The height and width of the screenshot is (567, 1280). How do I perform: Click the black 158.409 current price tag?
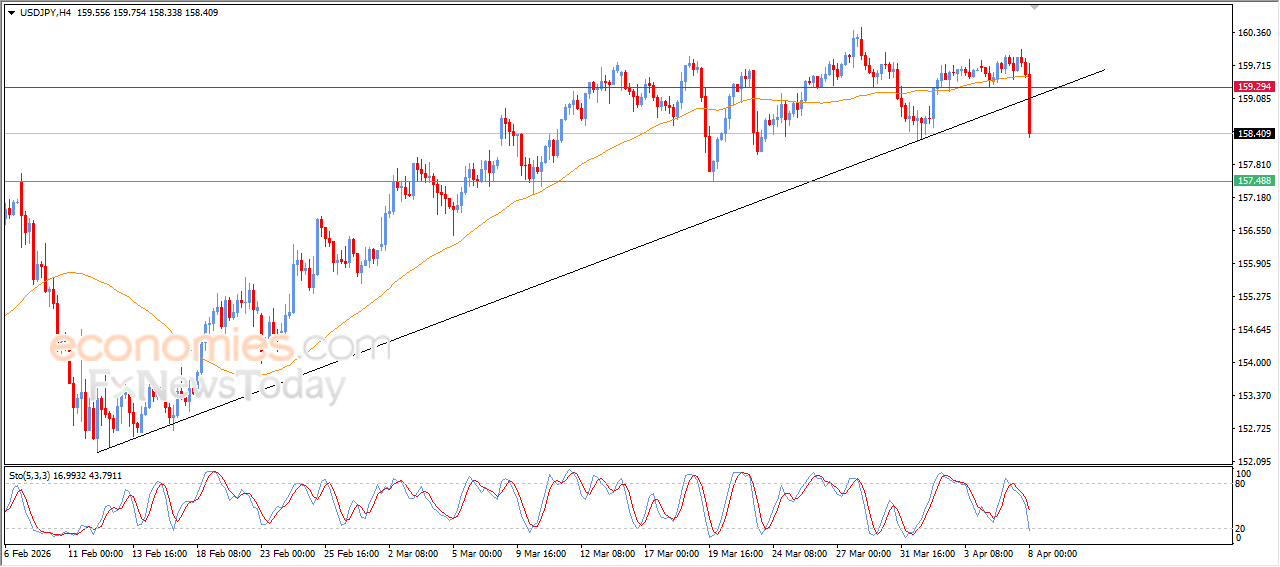click(x=1254, y=133)
